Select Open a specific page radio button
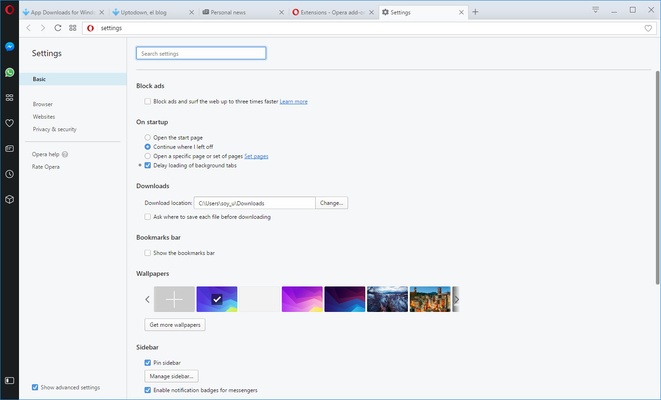Viewport: 661px width, 400px height. [148, 156]
